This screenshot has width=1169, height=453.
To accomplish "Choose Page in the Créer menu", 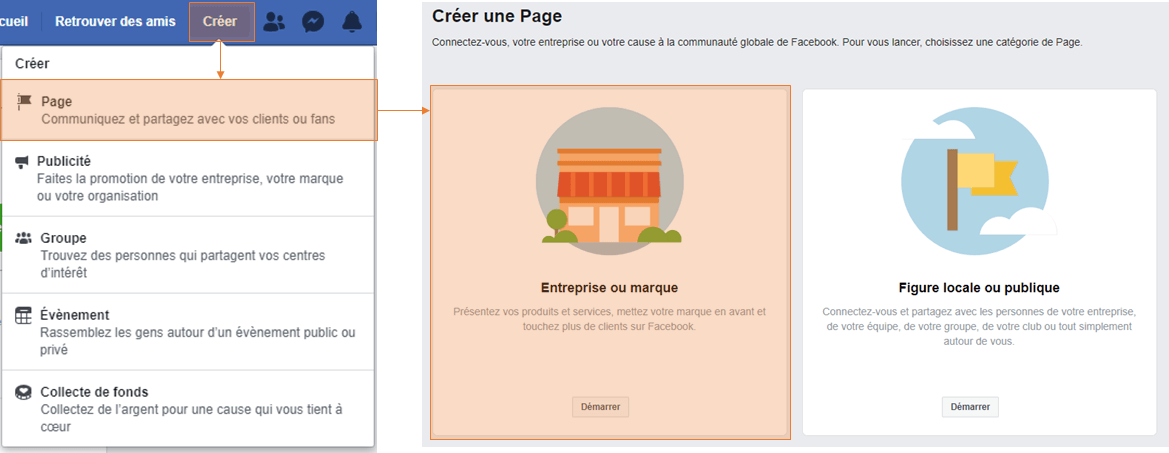I will coord(189,110).
